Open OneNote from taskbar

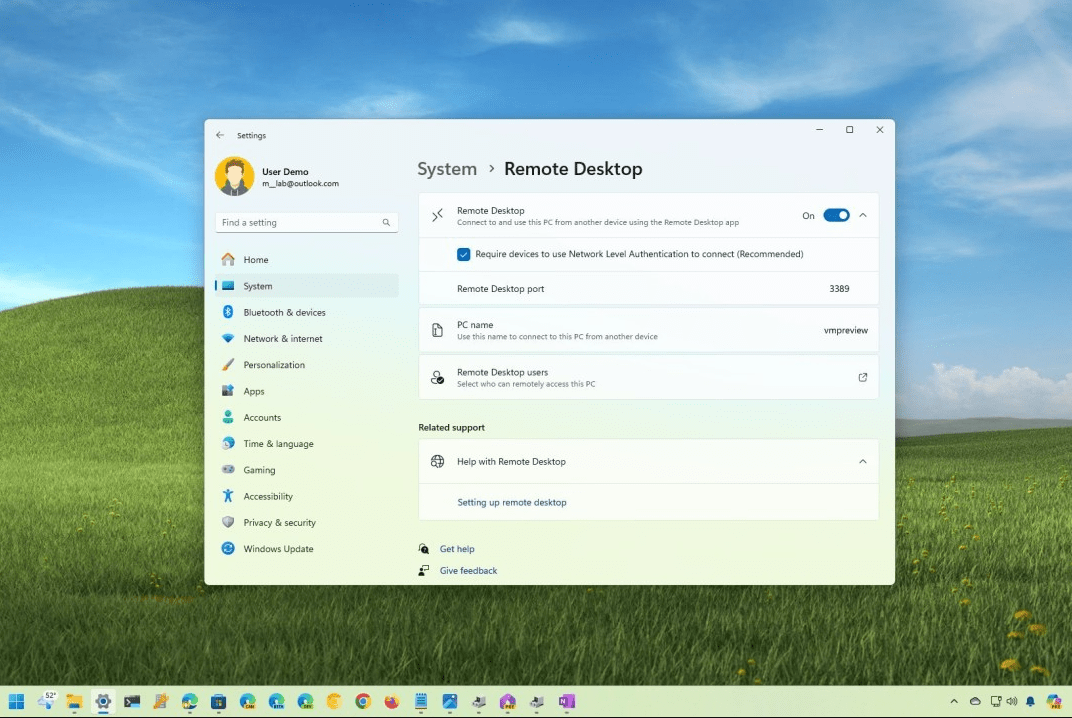(566, 702)
